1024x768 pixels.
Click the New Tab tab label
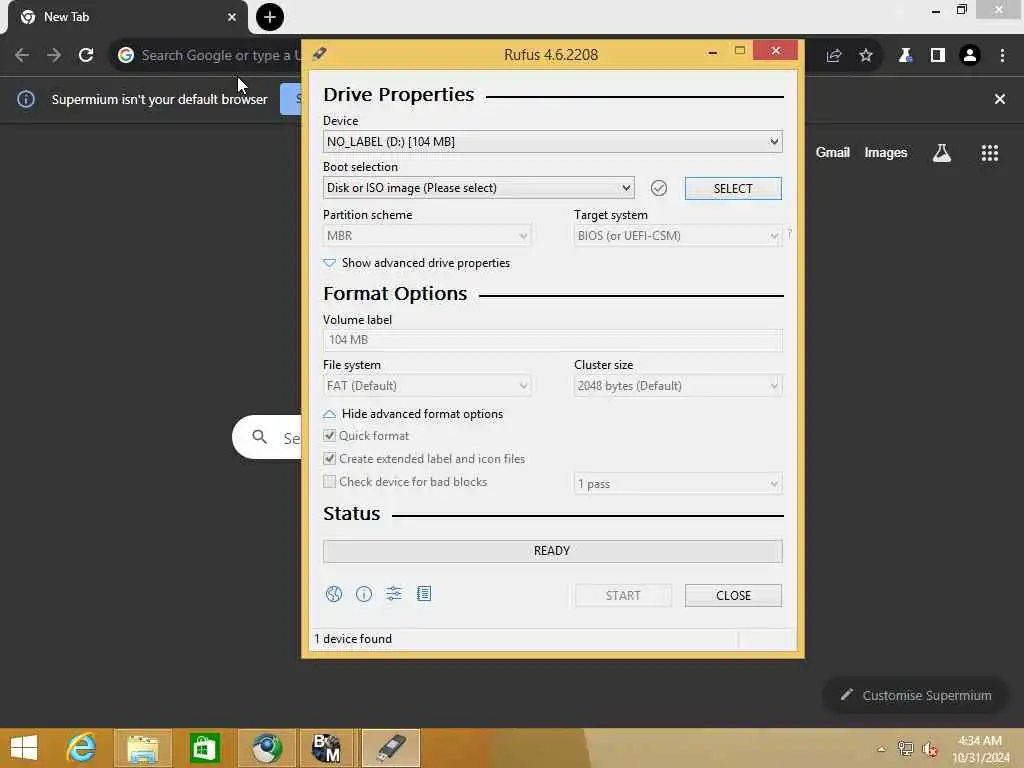[x=67, y=17]
